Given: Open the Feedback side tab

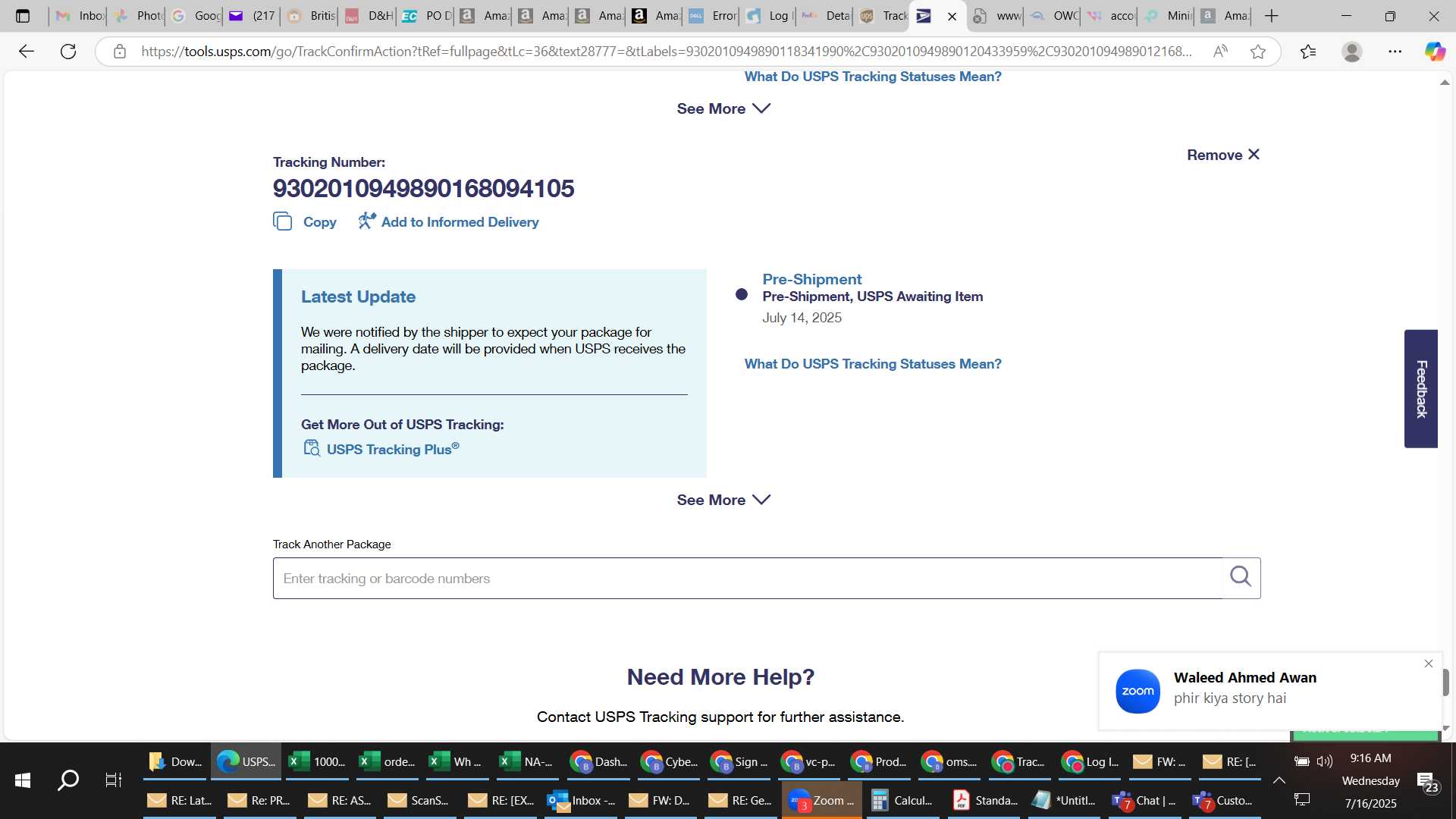Looking at the screenshot, I should tap(1421, 389).
